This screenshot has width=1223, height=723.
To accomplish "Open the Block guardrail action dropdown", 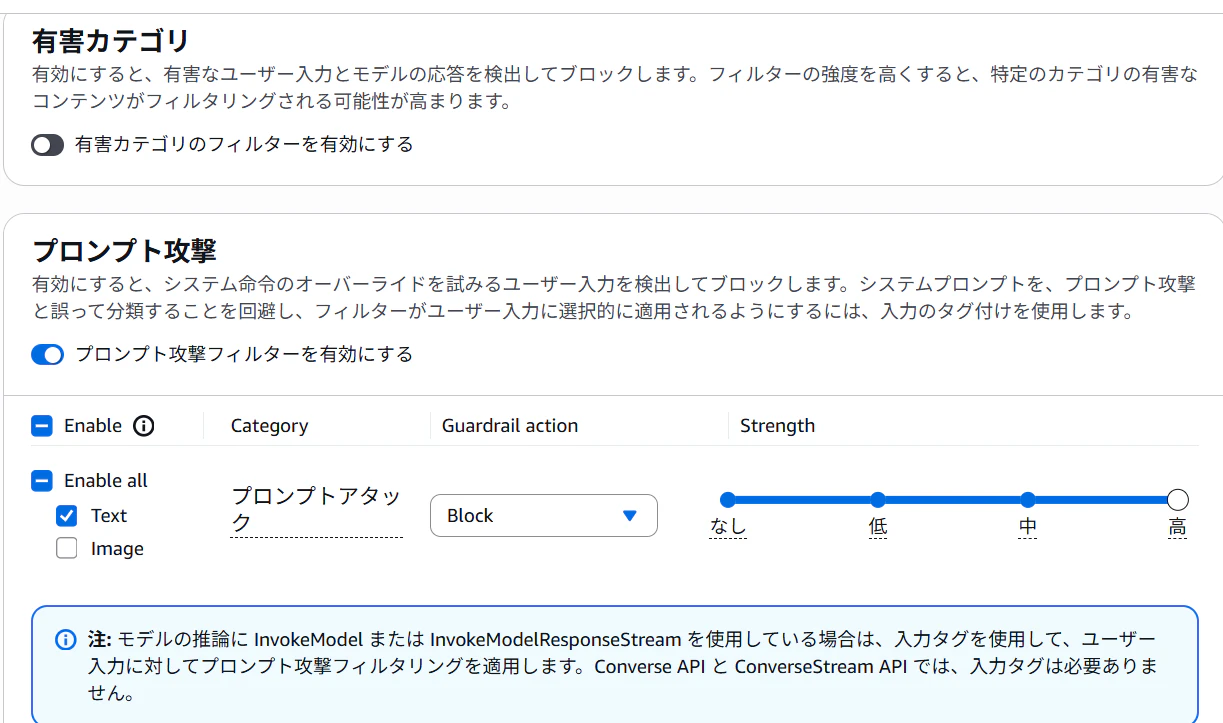I will pyautogui.click(x=544, y=516).
